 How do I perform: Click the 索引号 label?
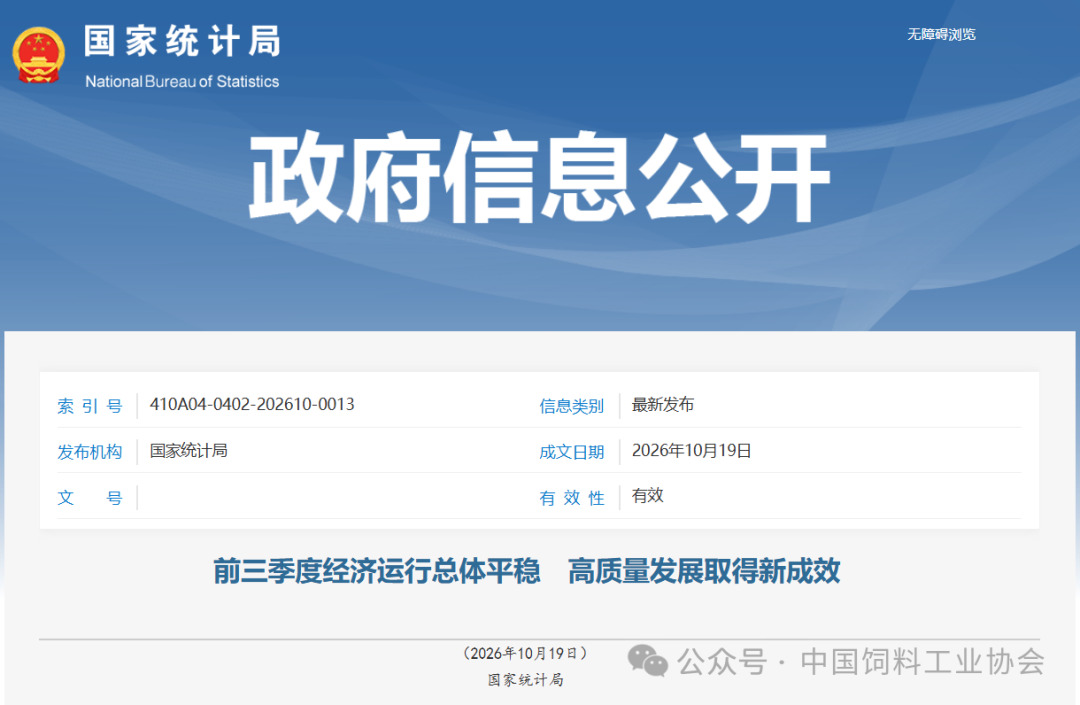click(x=90, y=406)
